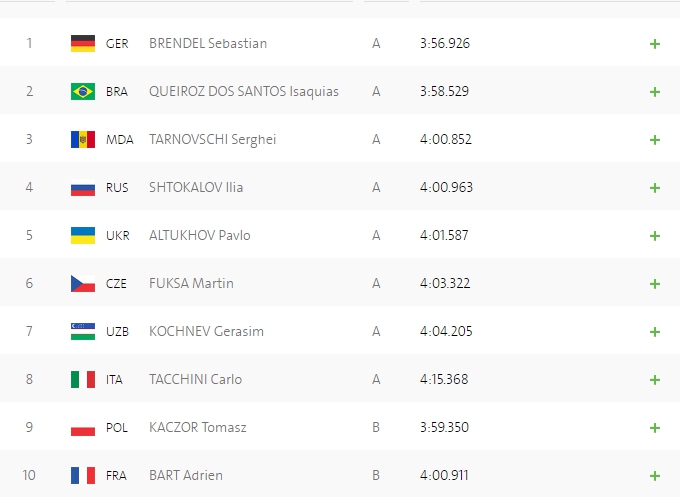Click the Uzbekistan flag icon

[82, 331]
